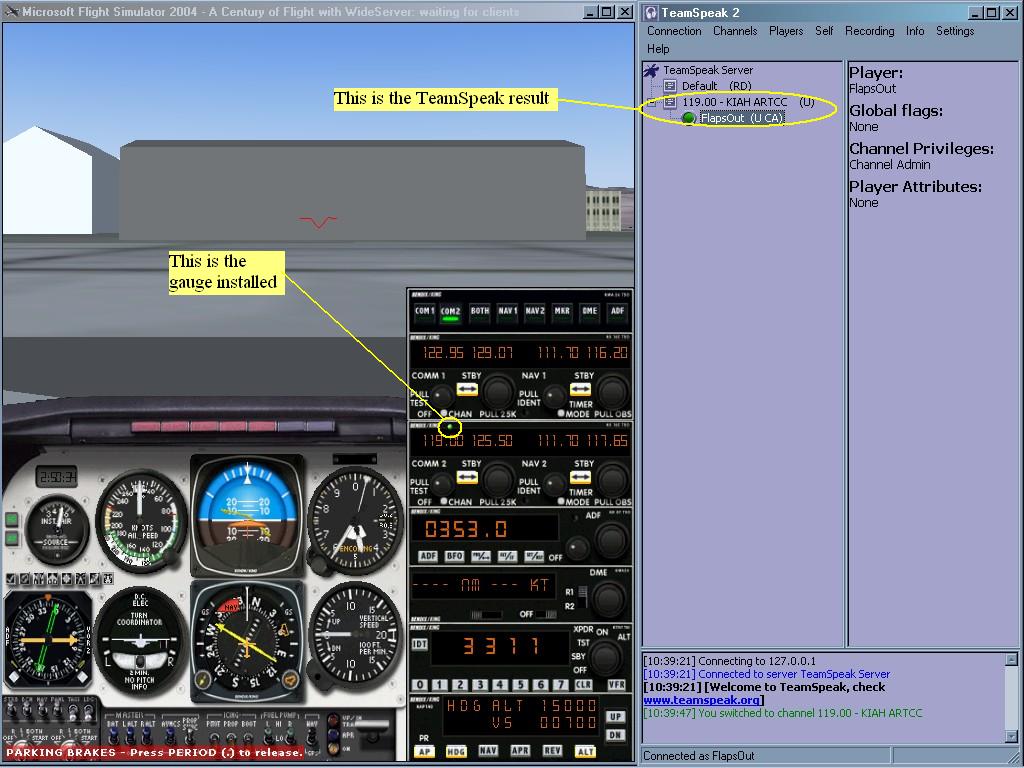Click the transponder XPDR mode knob
1024x768 pixels.
click(606, 656)
